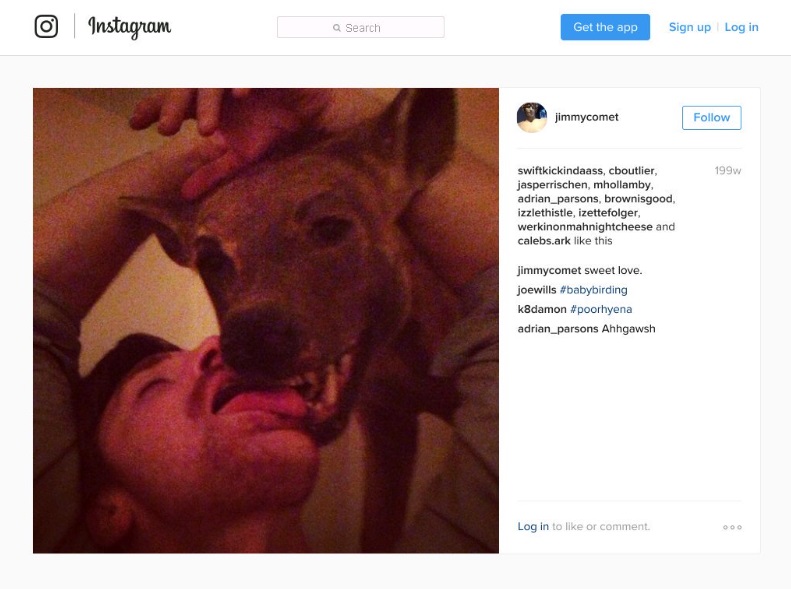The height and width of the screenshot is (589, 791).
Task: Focus the Search input field
Action: pos(361,27)
